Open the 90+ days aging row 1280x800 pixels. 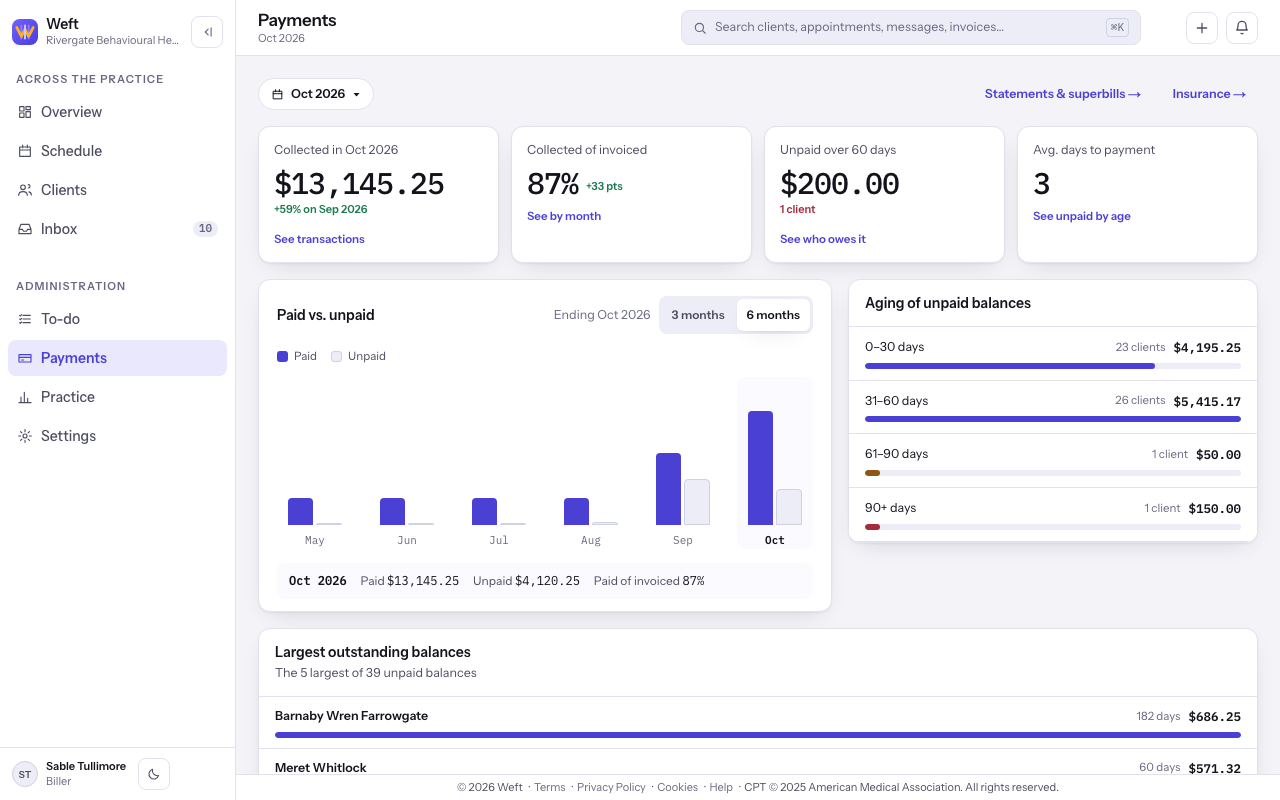point(1053,515)
